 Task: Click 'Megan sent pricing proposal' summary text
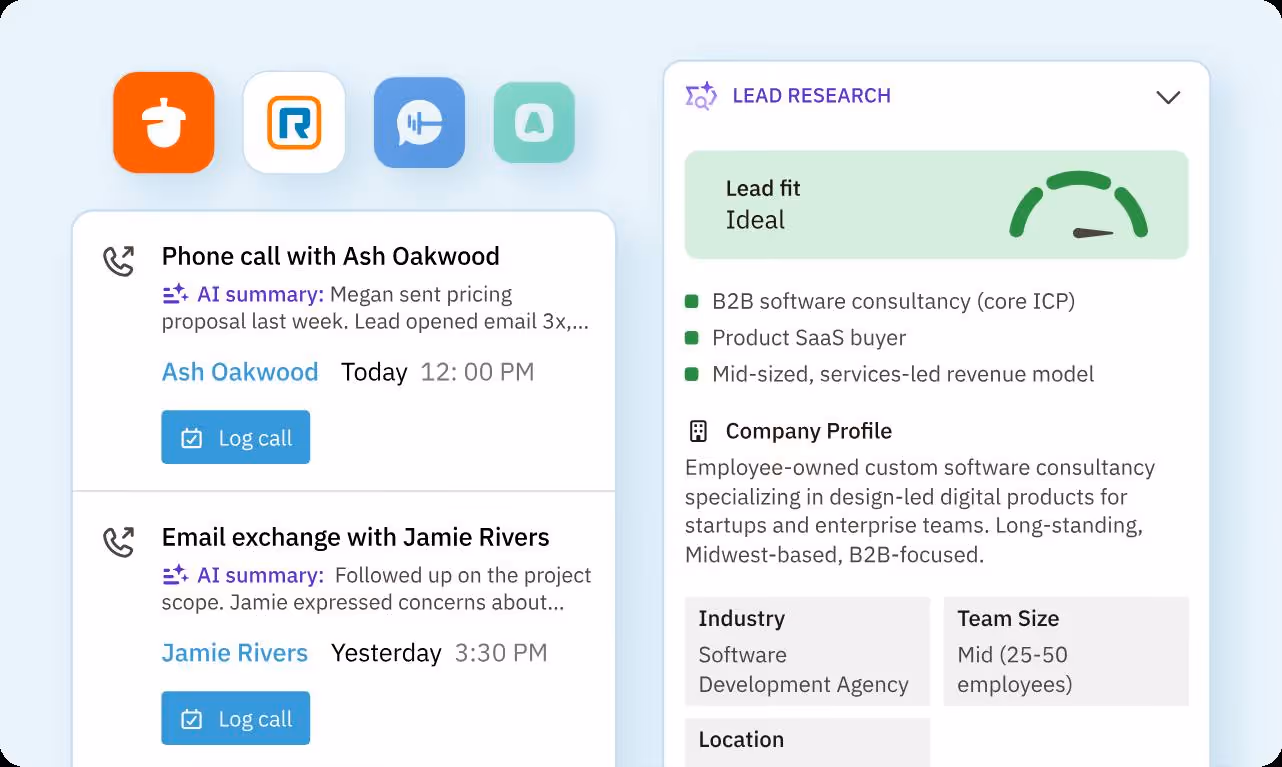click(376, 308)
